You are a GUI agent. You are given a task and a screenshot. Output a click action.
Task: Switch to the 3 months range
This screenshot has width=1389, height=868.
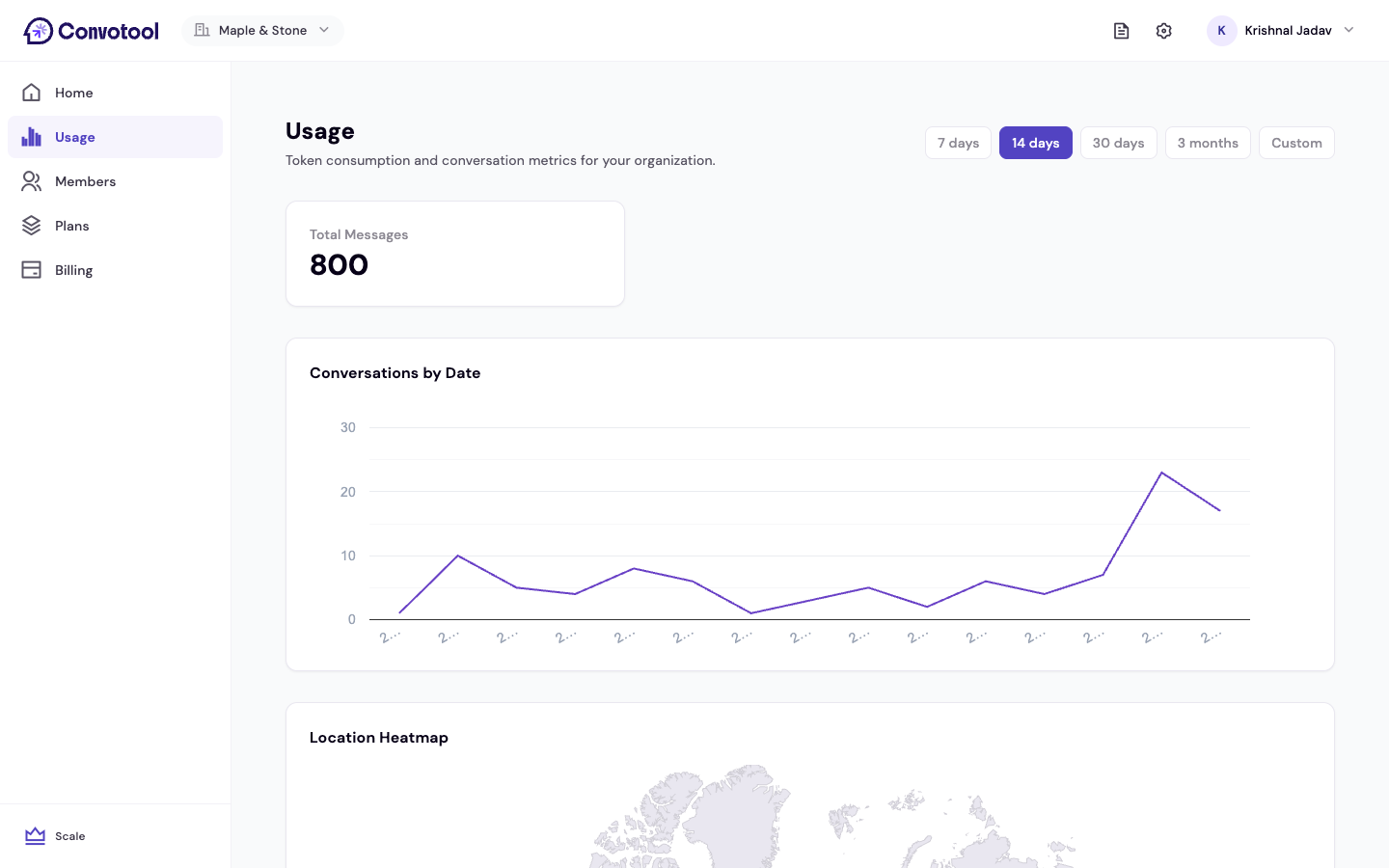pos(1208,143)
